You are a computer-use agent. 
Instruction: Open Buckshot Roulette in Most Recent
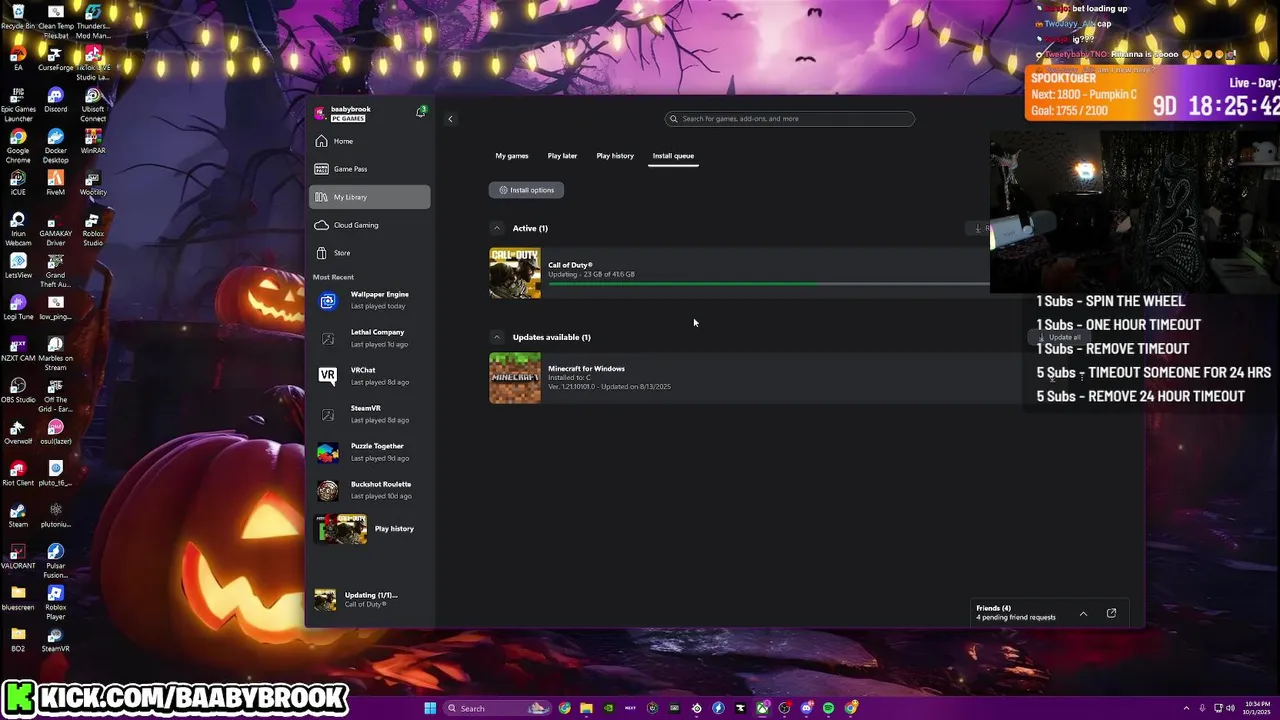click(370, 490)
